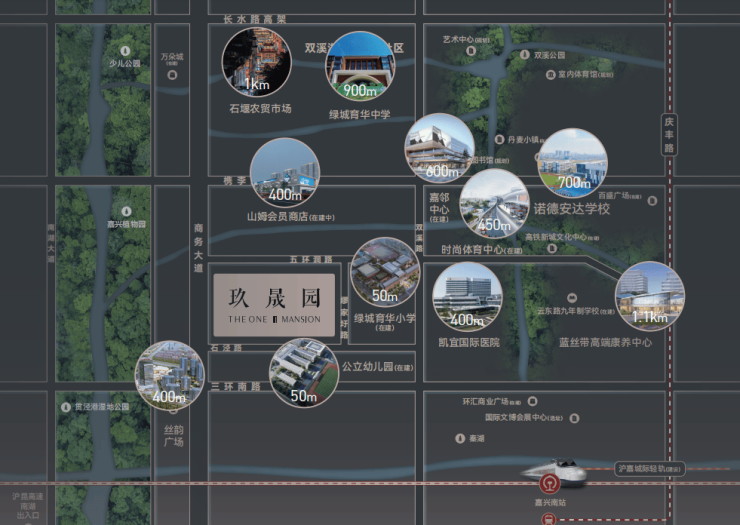Viewport: 740px width, 525px height.
Task: Click the 商务大道 road label
Action: [198, 248]
